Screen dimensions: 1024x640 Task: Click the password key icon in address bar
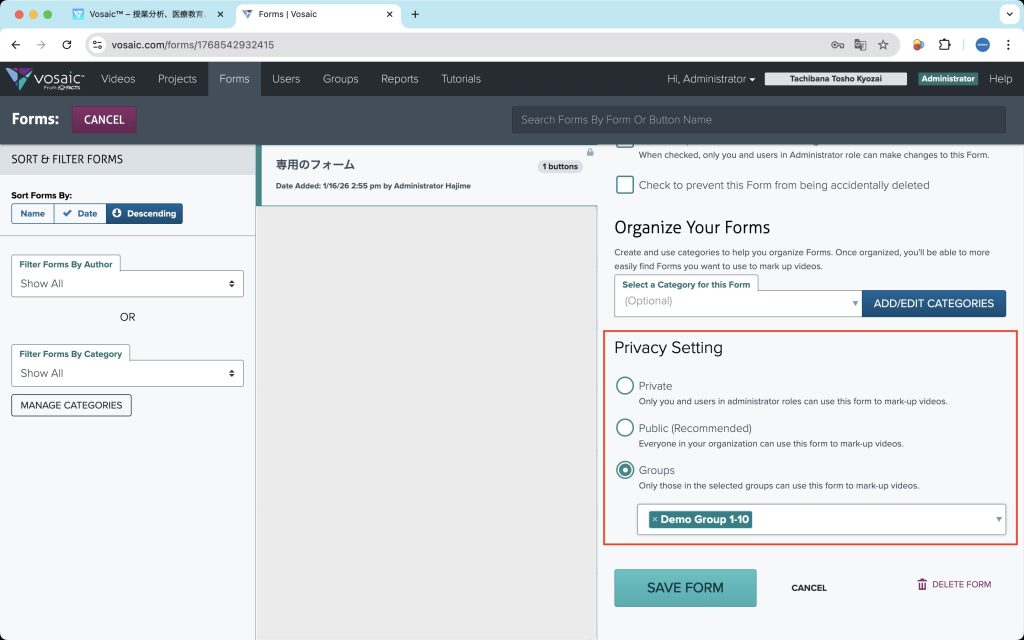(x=837, y=45)
